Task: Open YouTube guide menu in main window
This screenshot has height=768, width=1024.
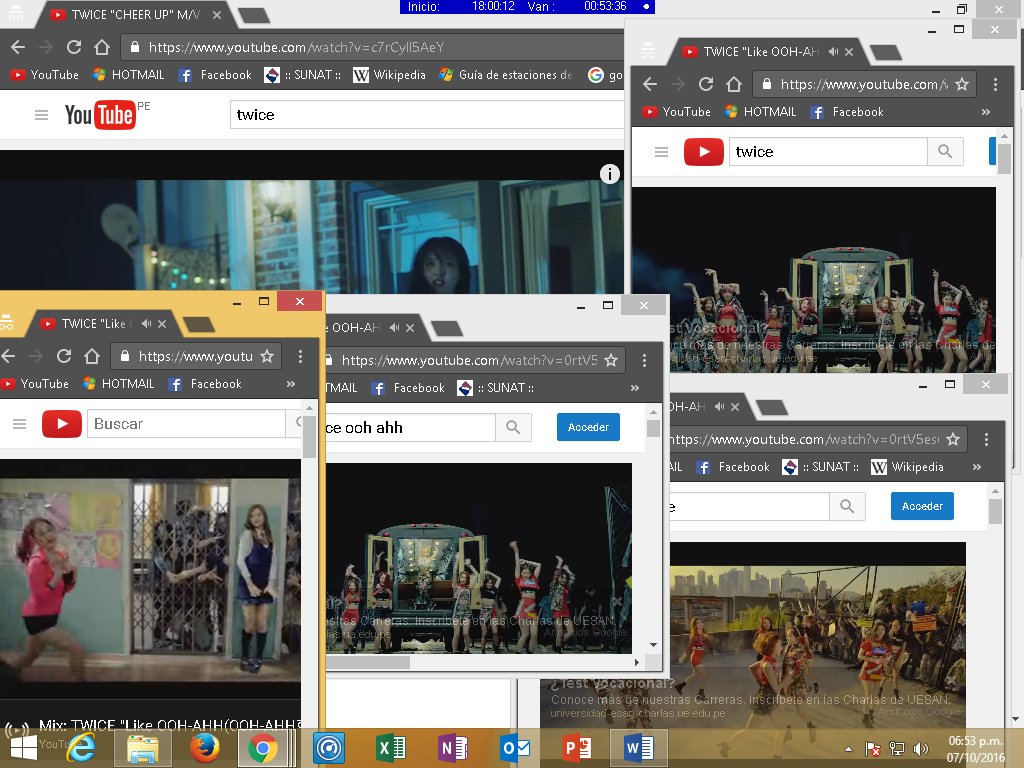Action: pyautogui.click(x=41, y=115)
